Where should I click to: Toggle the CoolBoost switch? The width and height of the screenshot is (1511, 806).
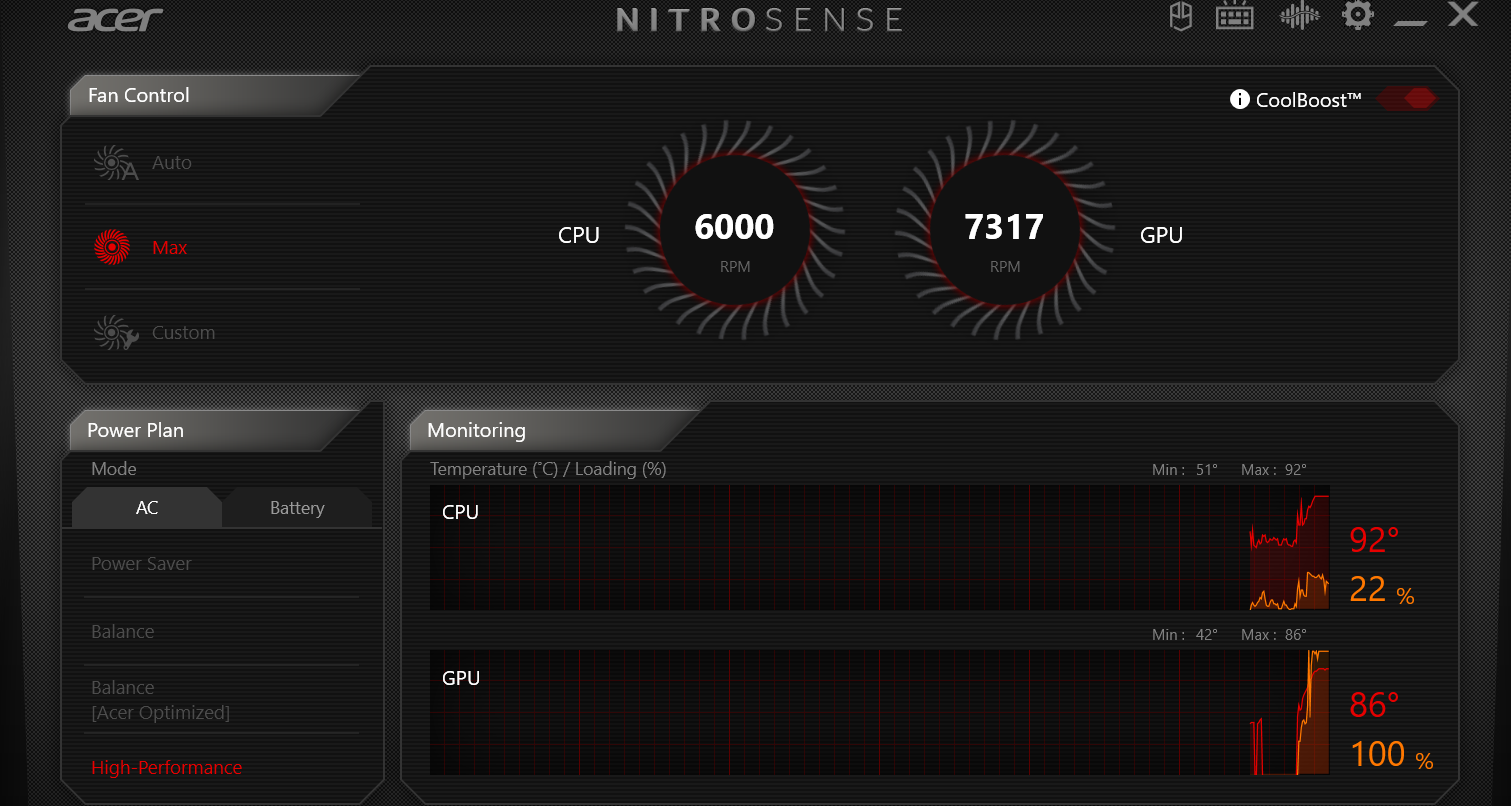tap(1407, 98)
